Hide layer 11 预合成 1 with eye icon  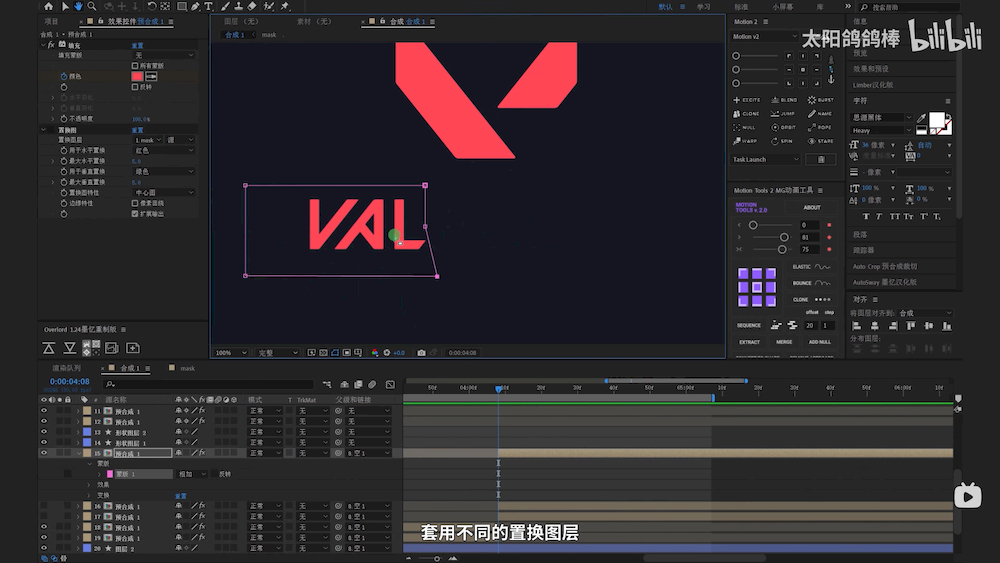coord(44,411)
